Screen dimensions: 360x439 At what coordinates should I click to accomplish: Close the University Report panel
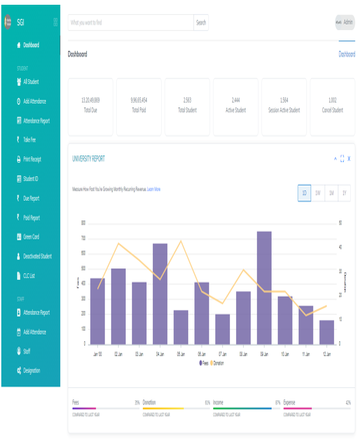pos(349,159)
